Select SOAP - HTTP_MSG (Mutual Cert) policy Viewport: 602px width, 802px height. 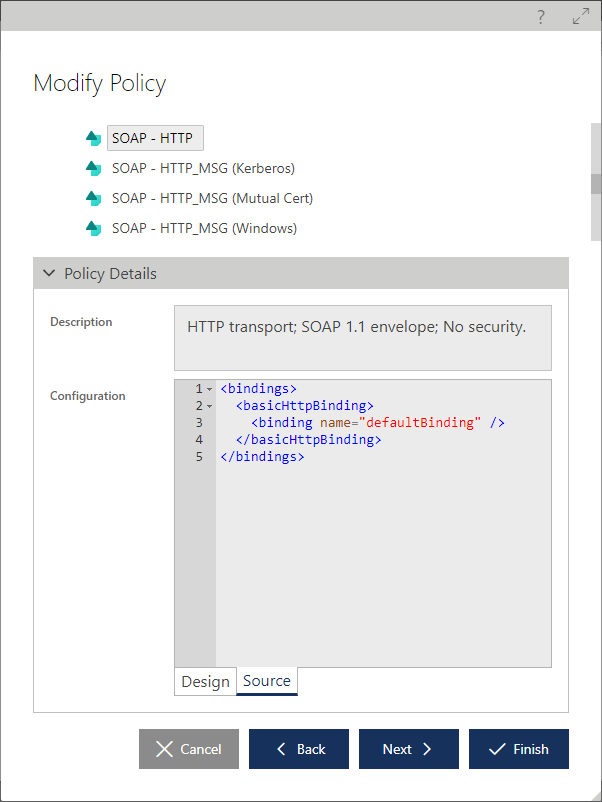tap(212, 198)
